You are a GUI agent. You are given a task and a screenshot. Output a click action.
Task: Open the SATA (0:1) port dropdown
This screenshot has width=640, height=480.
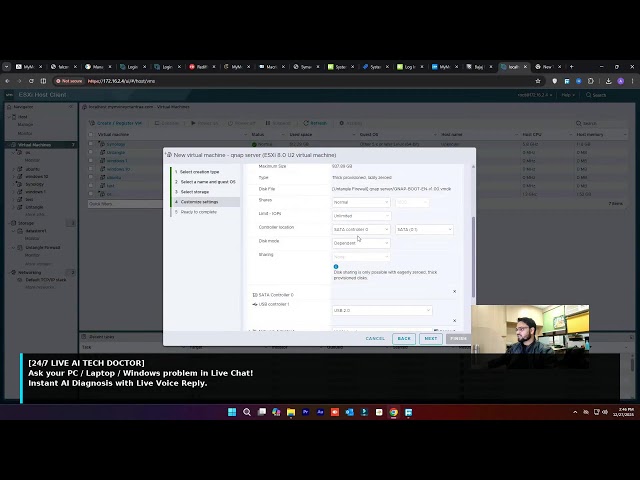point(424,229)
